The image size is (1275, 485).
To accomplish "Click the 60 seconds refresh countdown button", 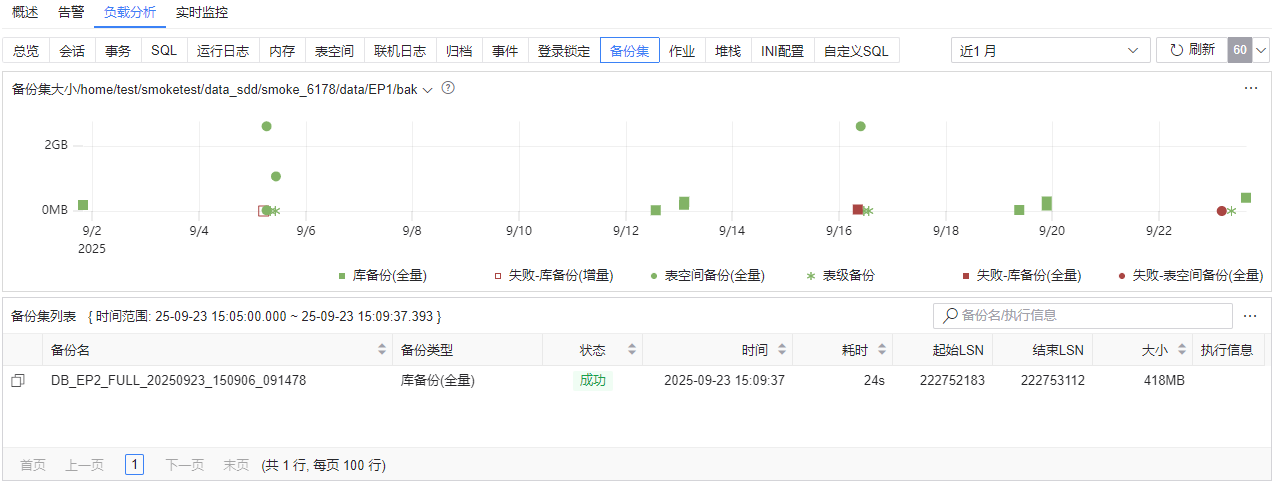I will (1240, 50).
